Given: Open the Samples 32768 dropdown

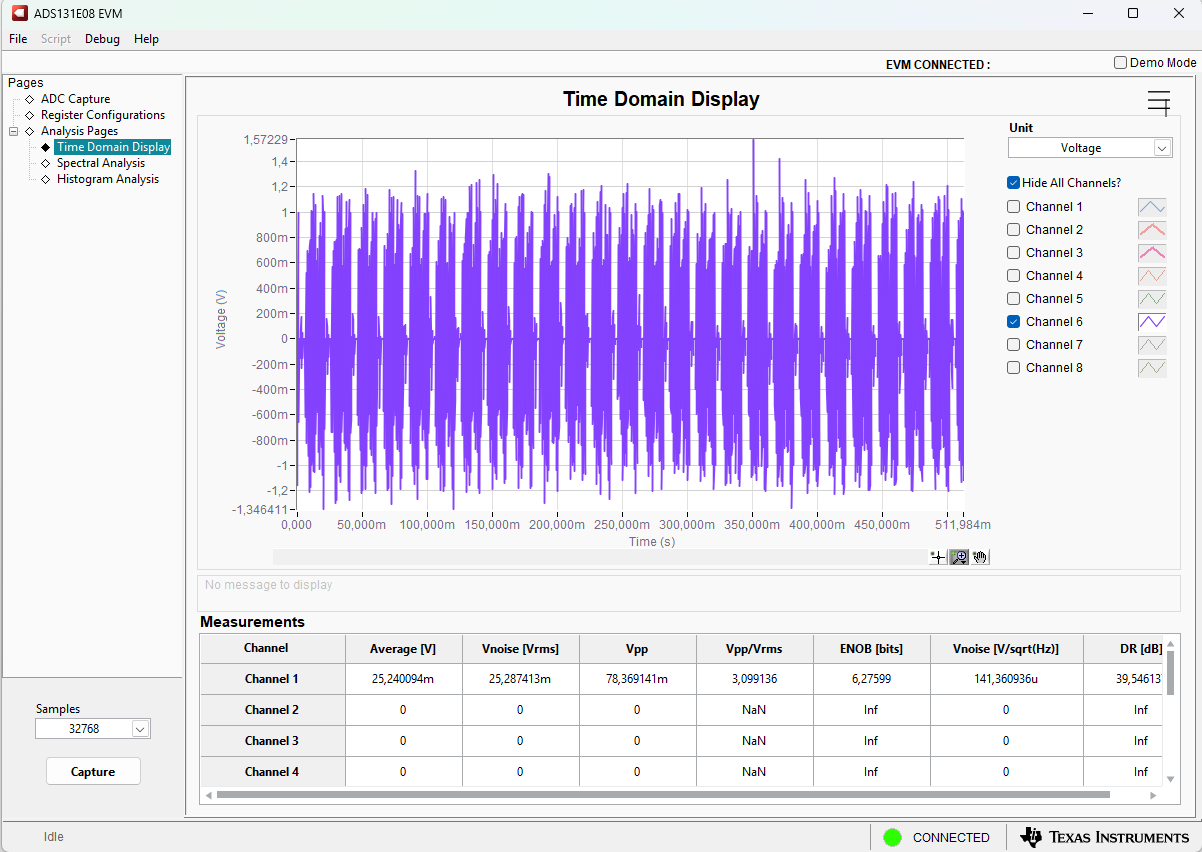Looking at the screenshot, I should coord(92,729).
